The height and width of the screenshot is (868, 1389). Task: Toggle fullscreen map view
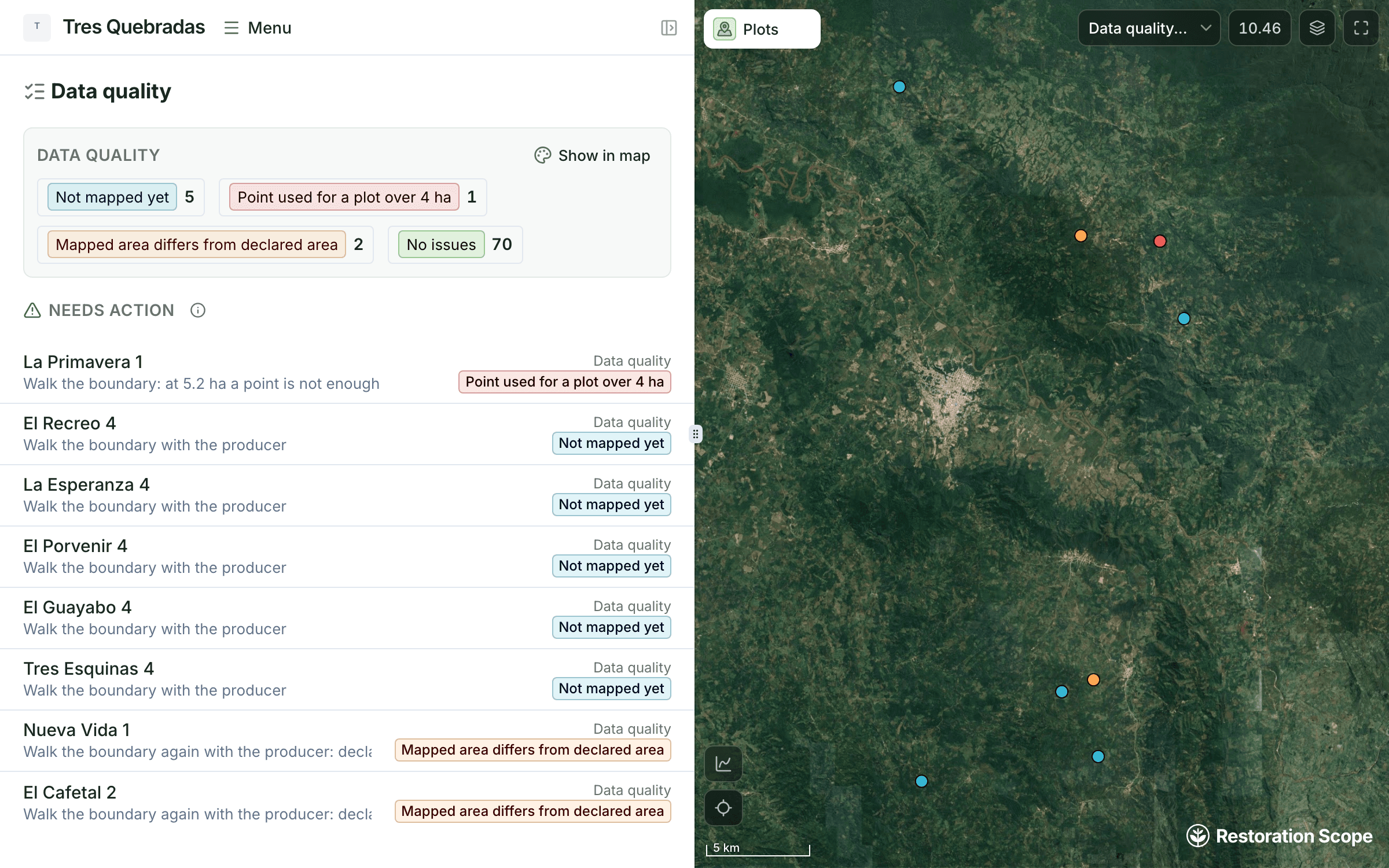[x=1361, y=28]
